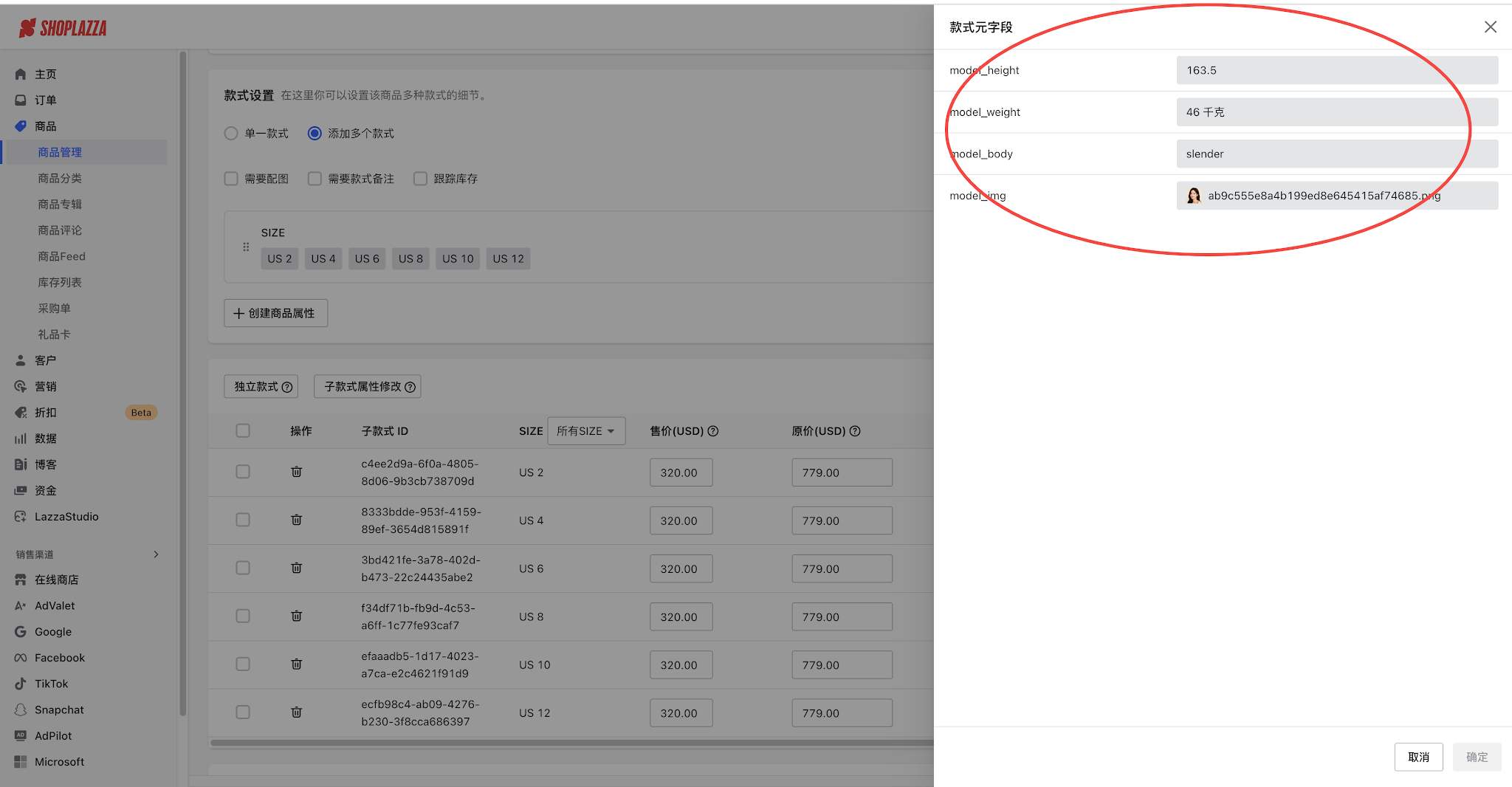Delete the US 2 variant row

297,472
